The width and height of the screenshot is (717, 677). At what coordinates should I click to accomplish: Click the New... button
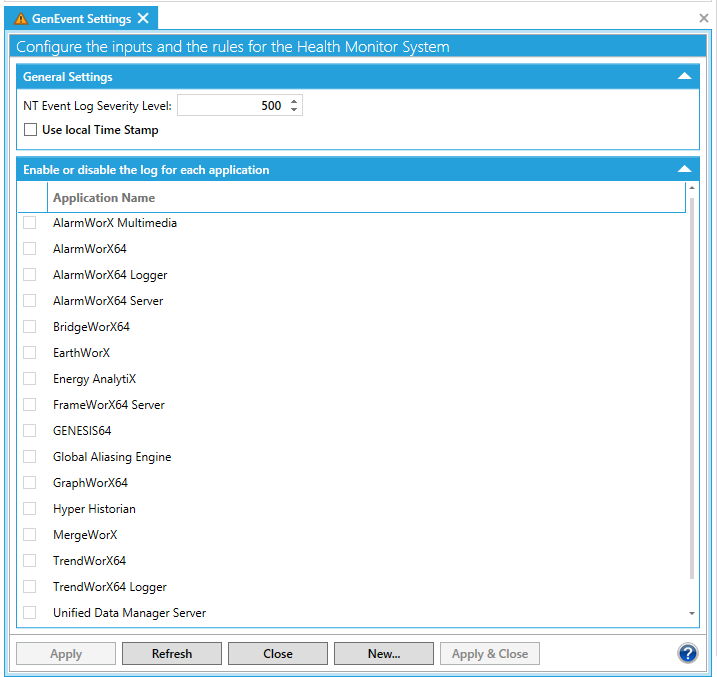tap(384, 654)
